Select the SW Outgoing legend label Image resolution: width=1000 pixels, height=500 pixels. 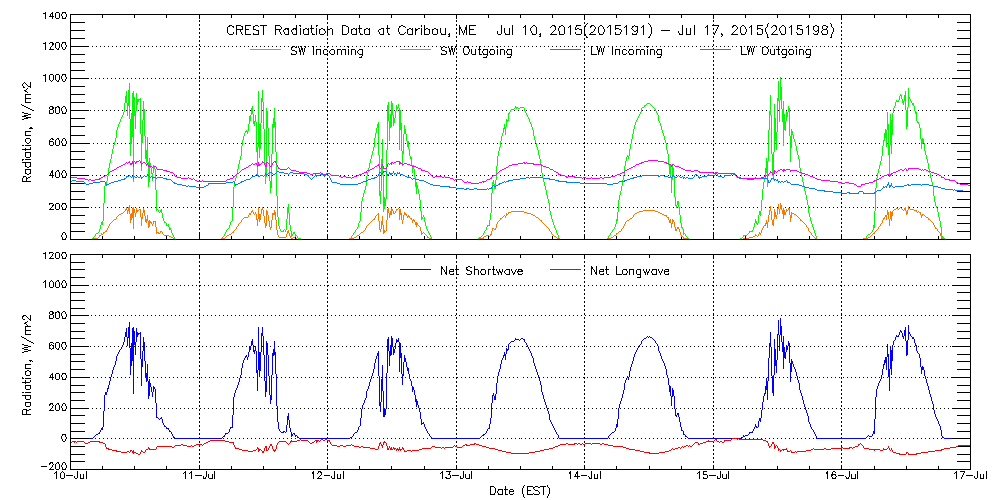pos(476,51)
